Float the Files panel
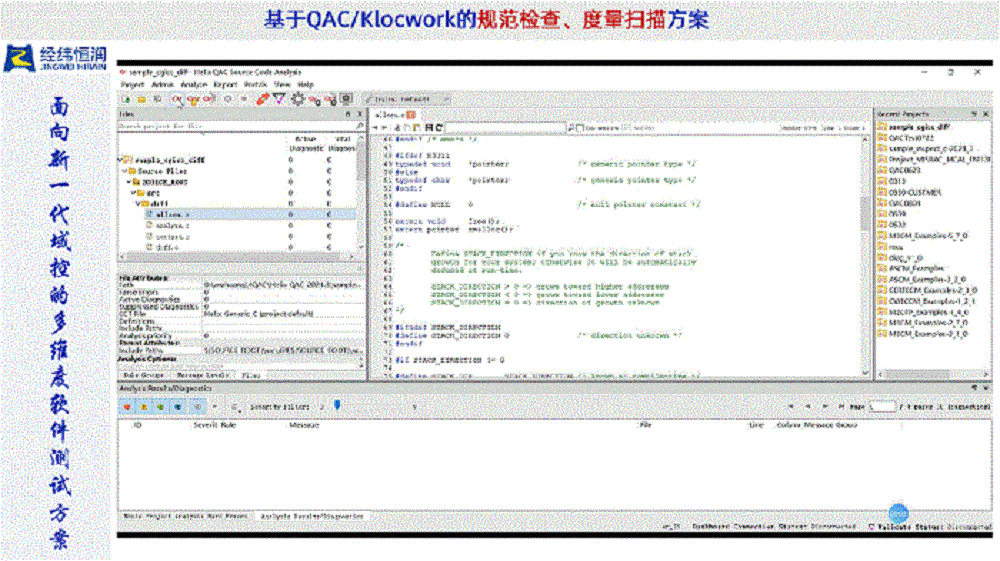Image resolution: width=1000 pixels, height=561 pixels. pos(348,114)
